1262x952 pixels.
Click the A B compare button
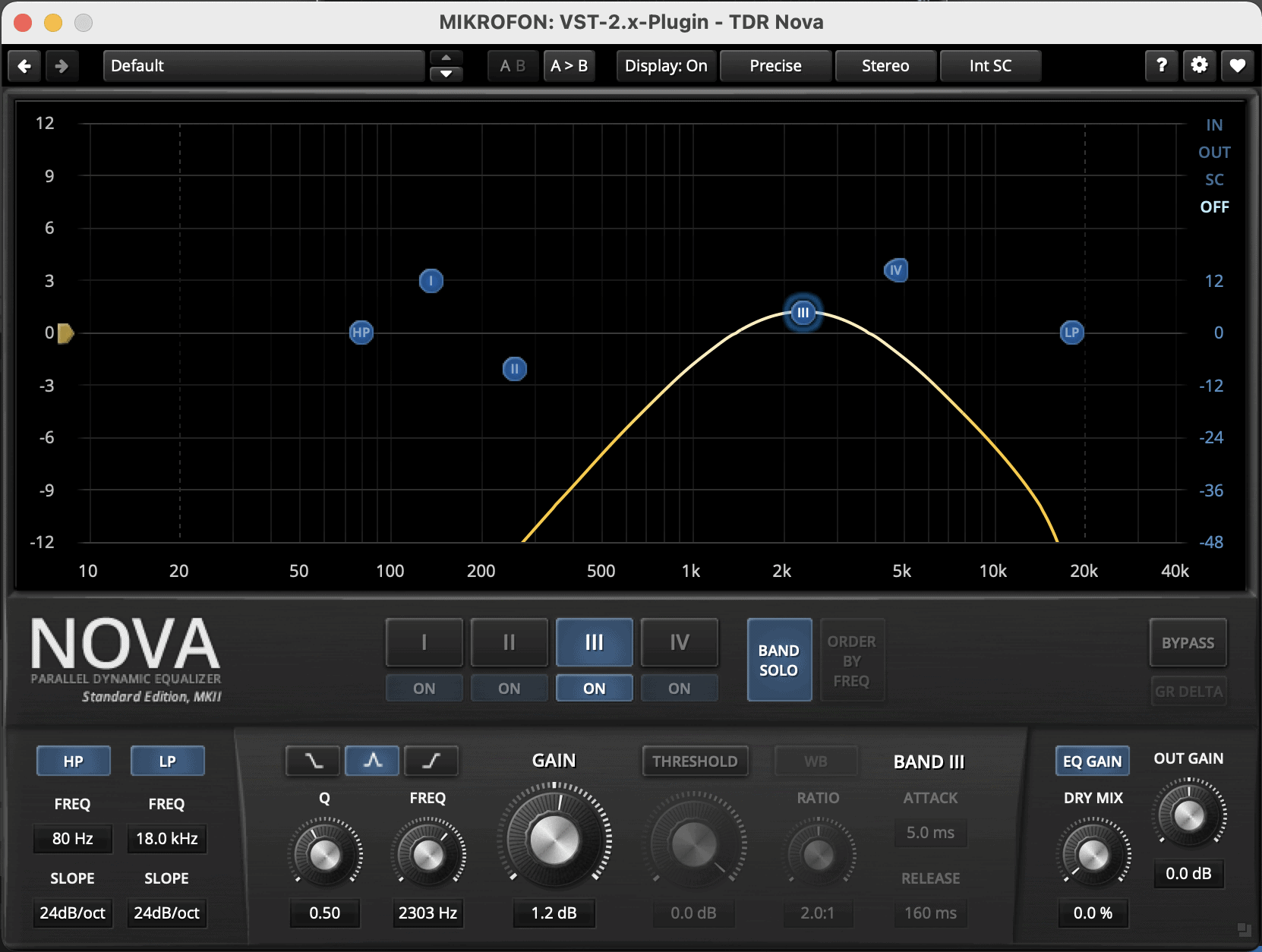[513, 66]
